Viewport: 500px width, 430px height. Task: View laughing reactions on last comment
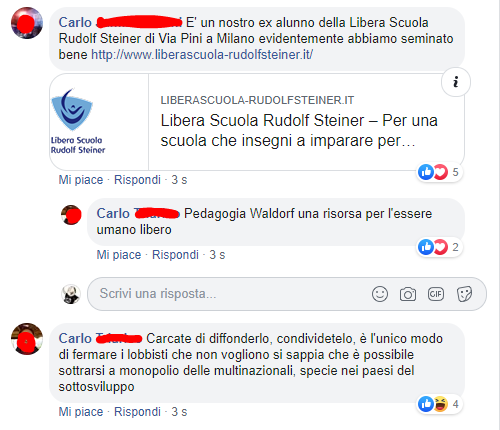pos(439,404)
